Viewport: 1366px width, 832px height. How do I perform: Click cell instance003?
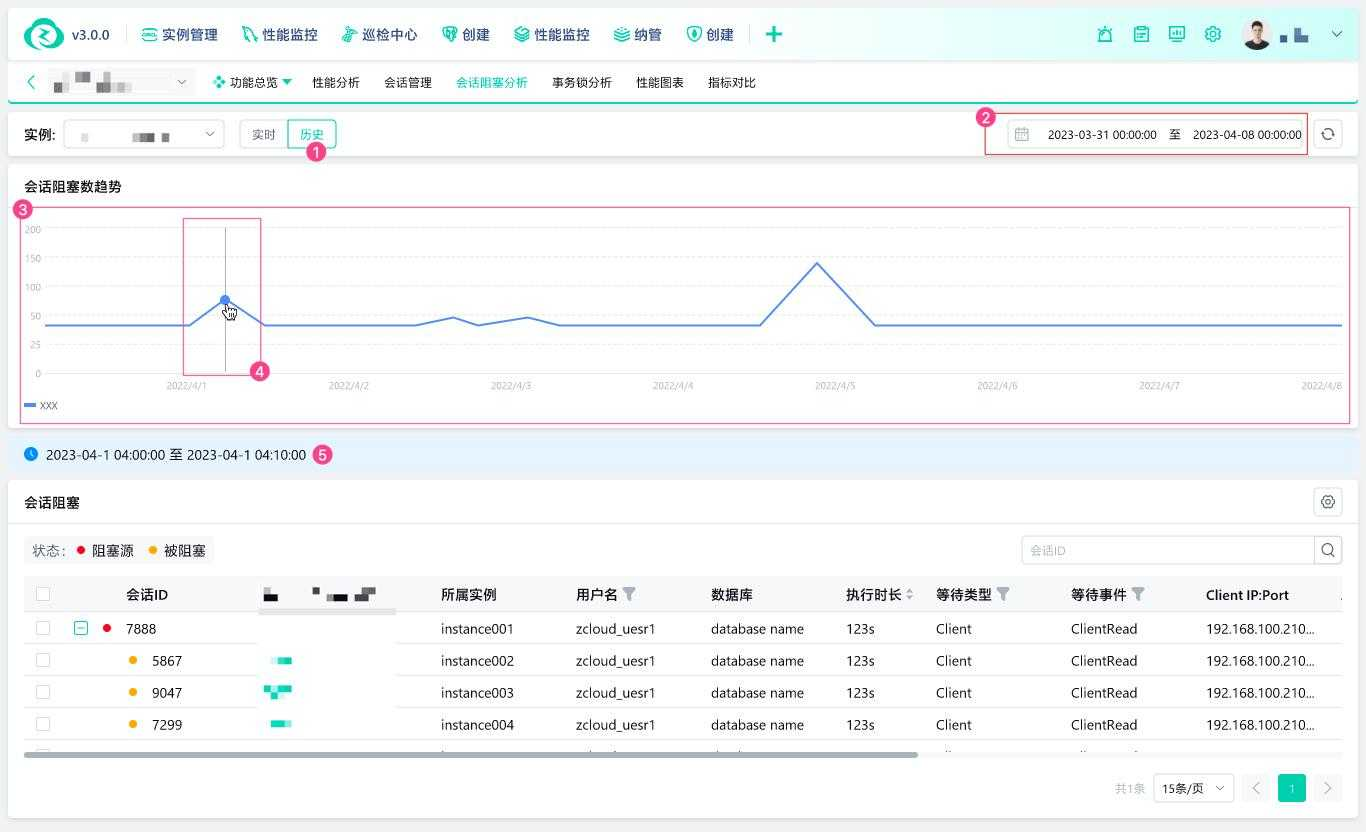(477, 693)
